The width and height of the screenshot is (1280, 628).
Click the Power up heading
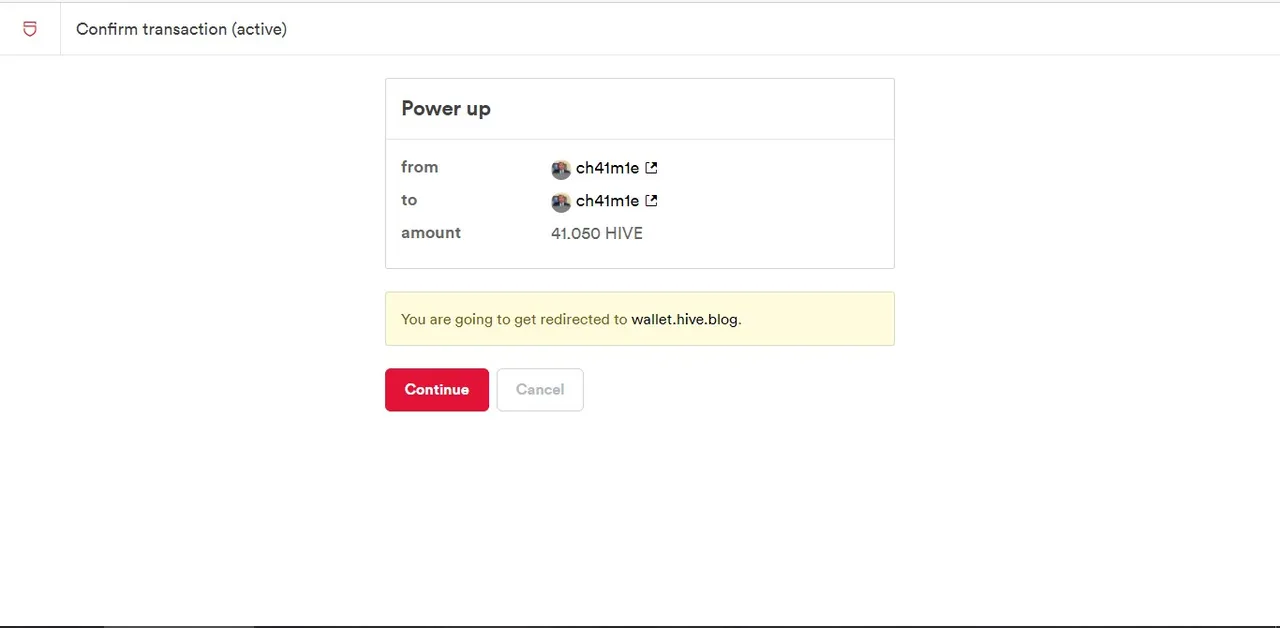click(x=446, y=109)
